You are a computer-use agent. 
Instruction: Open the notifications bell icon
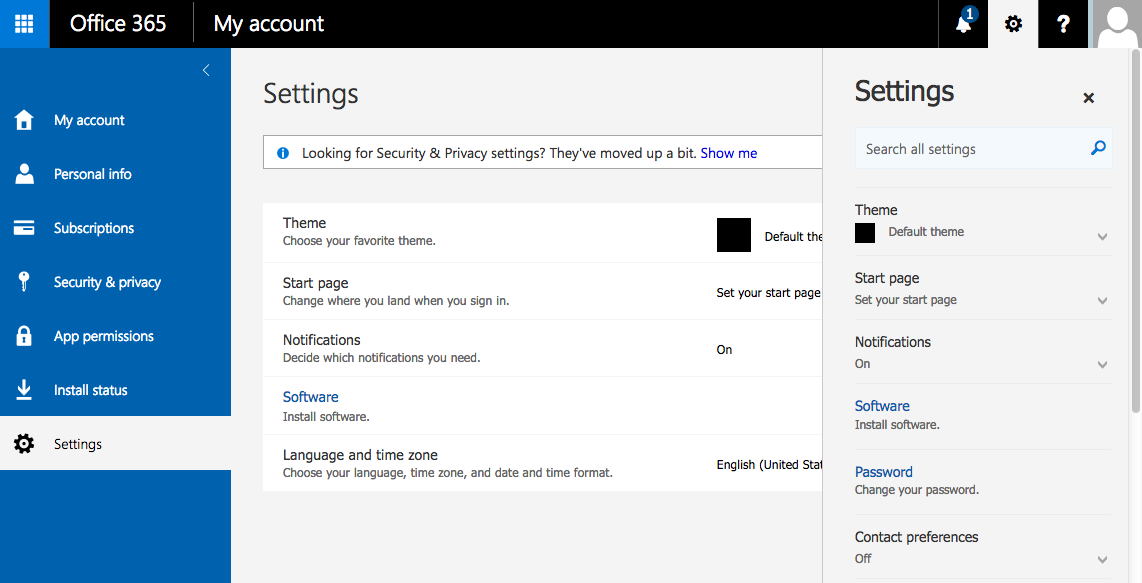[963, 24]
